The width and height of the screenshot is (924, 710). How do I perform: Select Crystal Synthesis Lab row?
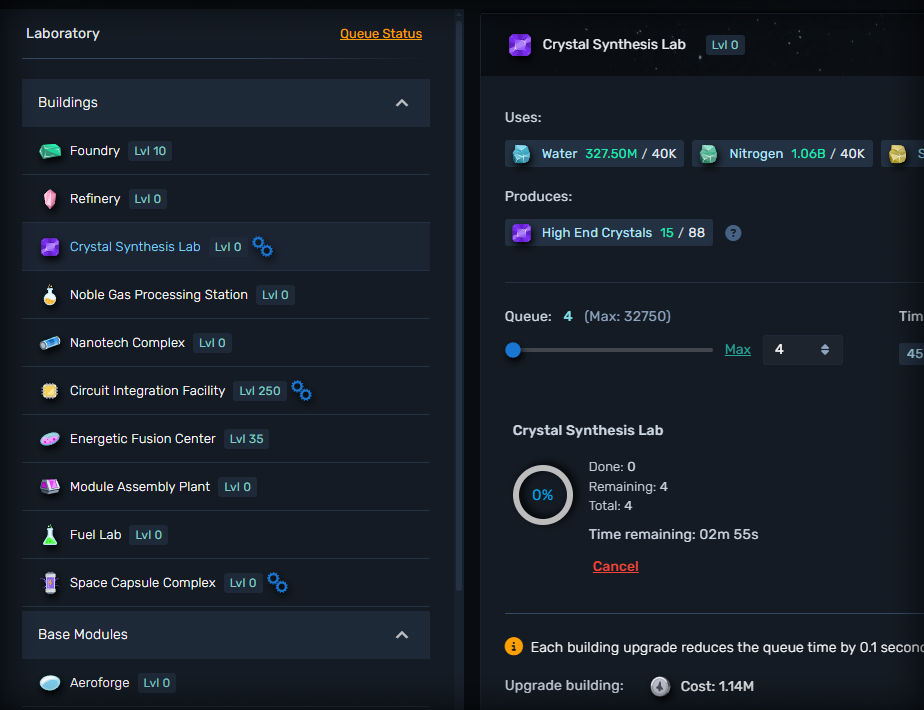pos(226,247)
